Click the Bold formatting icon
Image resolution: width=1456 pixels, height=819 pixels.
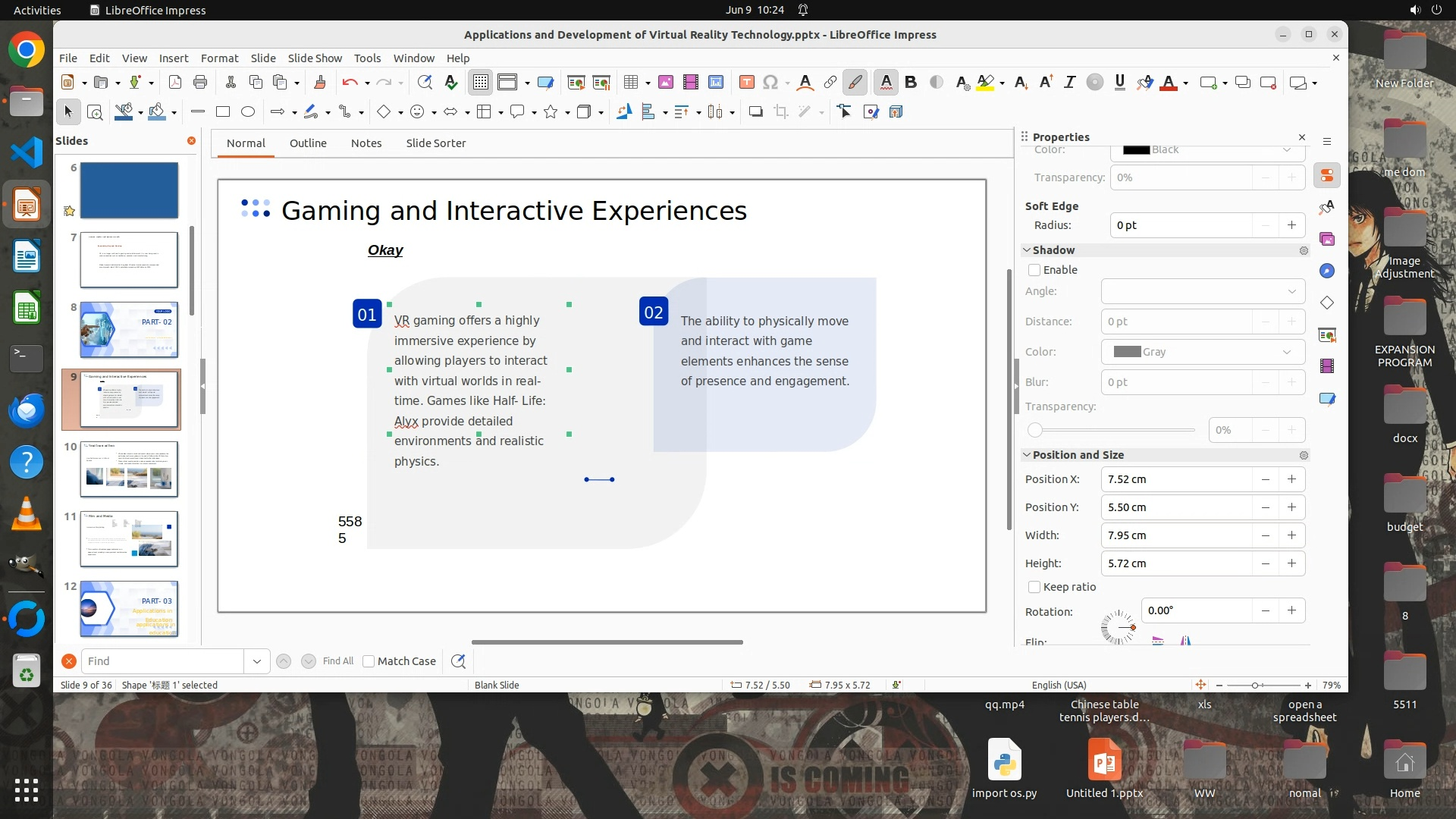[911, 83]
